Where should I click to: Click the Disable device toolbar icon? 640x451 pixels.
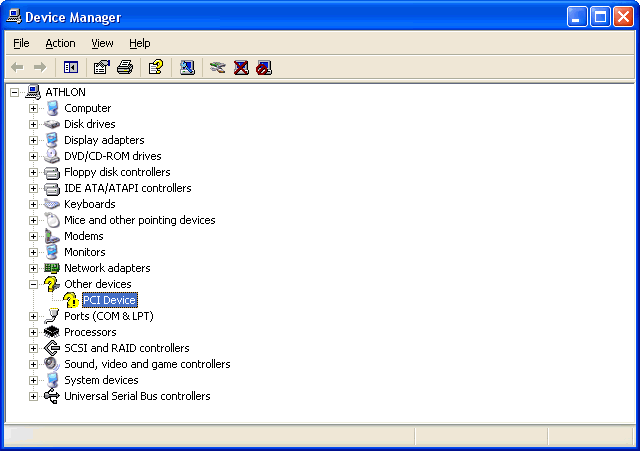[x=264, y=67]
